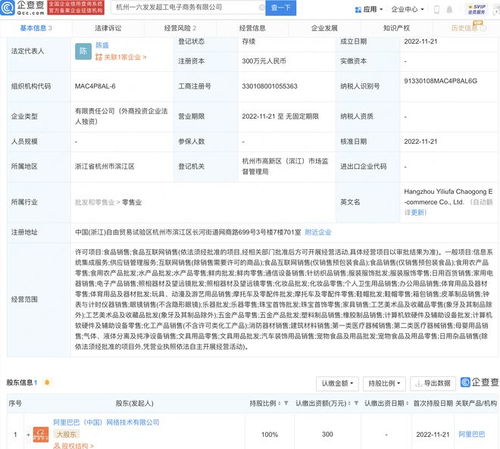Switch to the 基本信息 tab
Screen dimensions: 500x449
(x=36, y=28)
